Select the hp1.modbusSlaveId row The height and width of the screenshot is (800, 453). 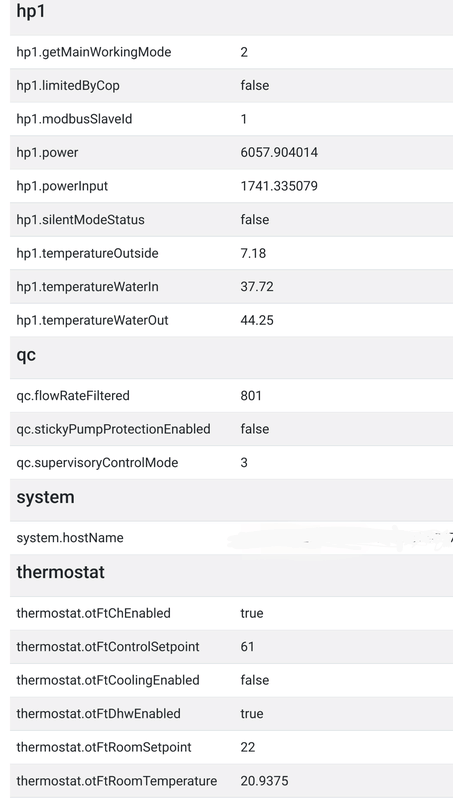[231, 119]
